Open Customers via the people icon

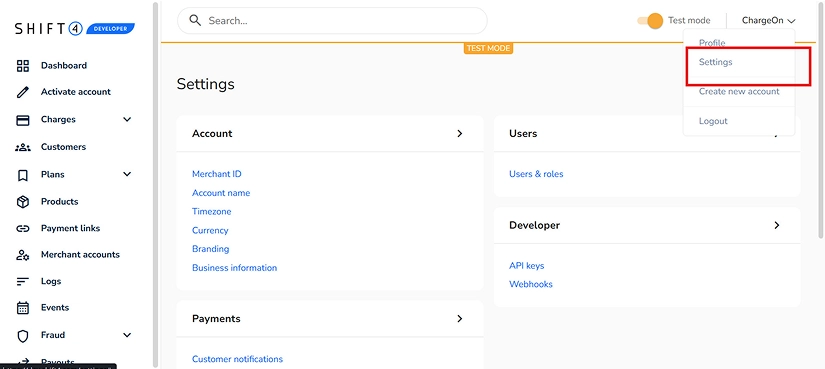pyautogui.click(x=23, y=147)
